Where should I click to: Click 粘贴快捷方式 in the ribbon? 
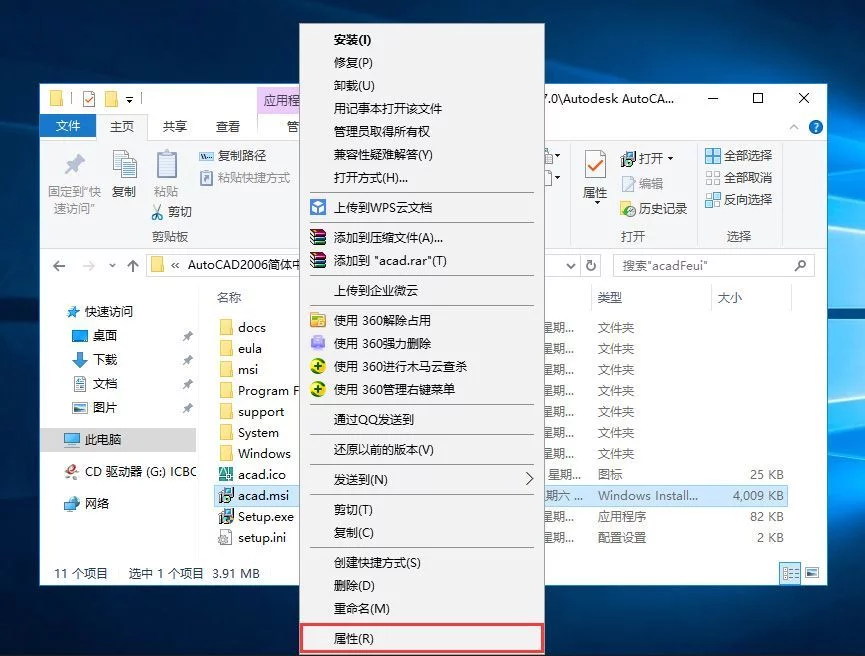pyautogui.click(x=244, y=178)
